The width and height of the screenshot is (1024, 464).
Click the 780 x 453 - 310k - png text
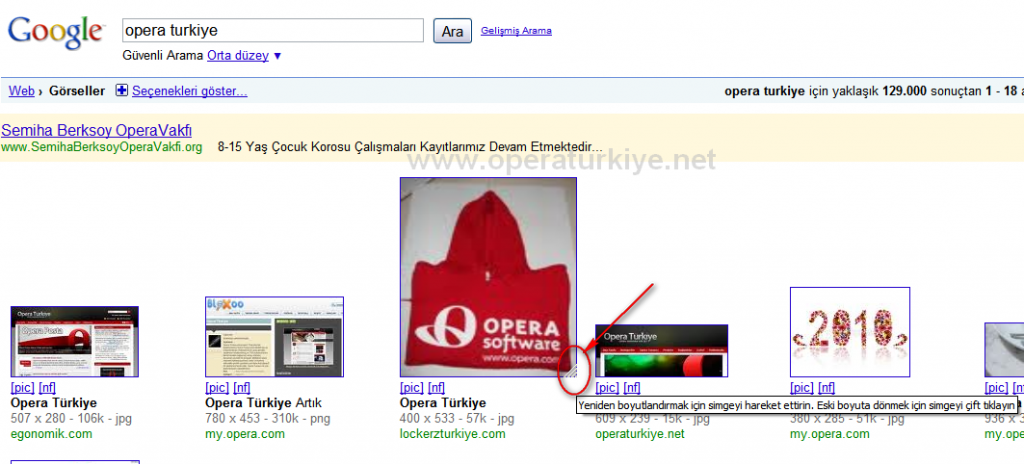pos(268,418)
